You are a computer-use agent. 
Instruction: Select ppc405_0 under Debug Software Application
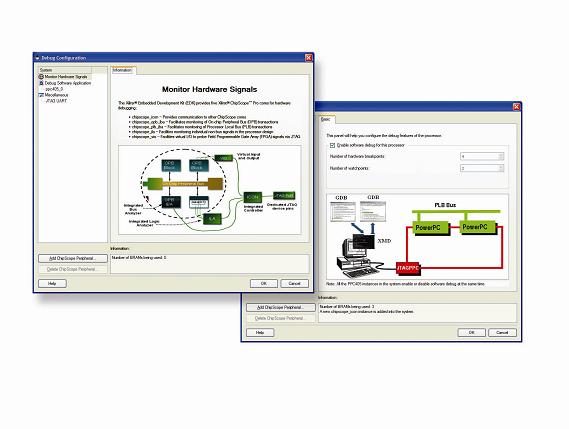tap(54, 89)
